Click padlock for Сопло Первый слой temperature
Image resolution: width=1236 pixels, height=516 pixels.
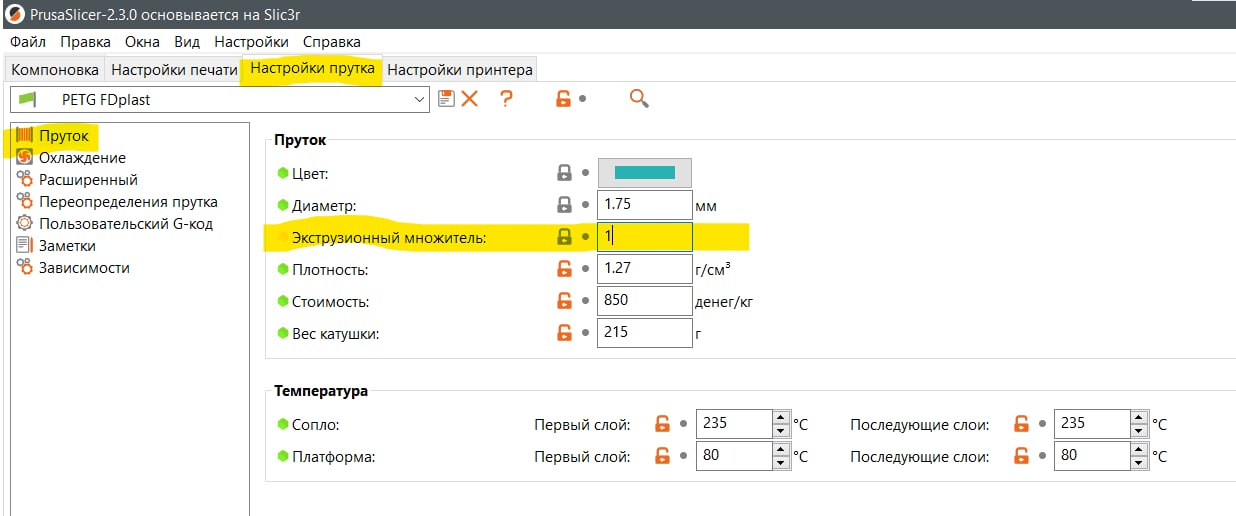[x=662, y=424]
